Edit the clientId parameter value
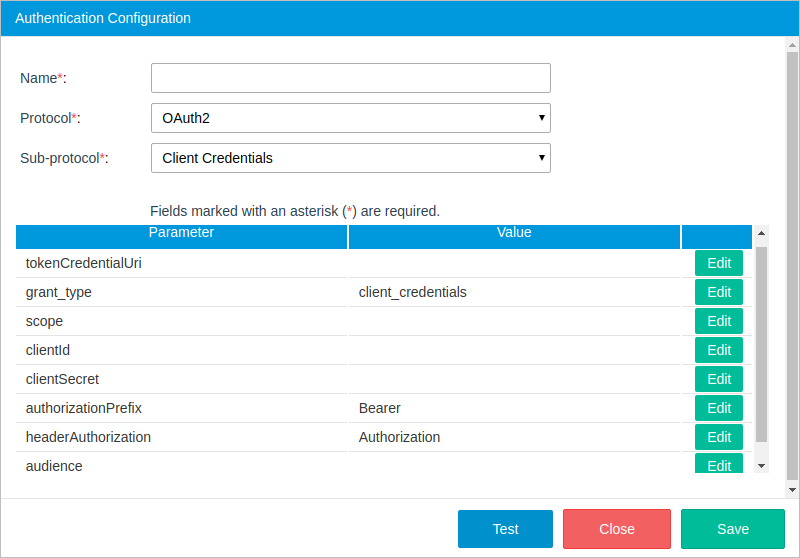Image resolution: width=800 pixels, height=558 pixels. pos(719,350)
